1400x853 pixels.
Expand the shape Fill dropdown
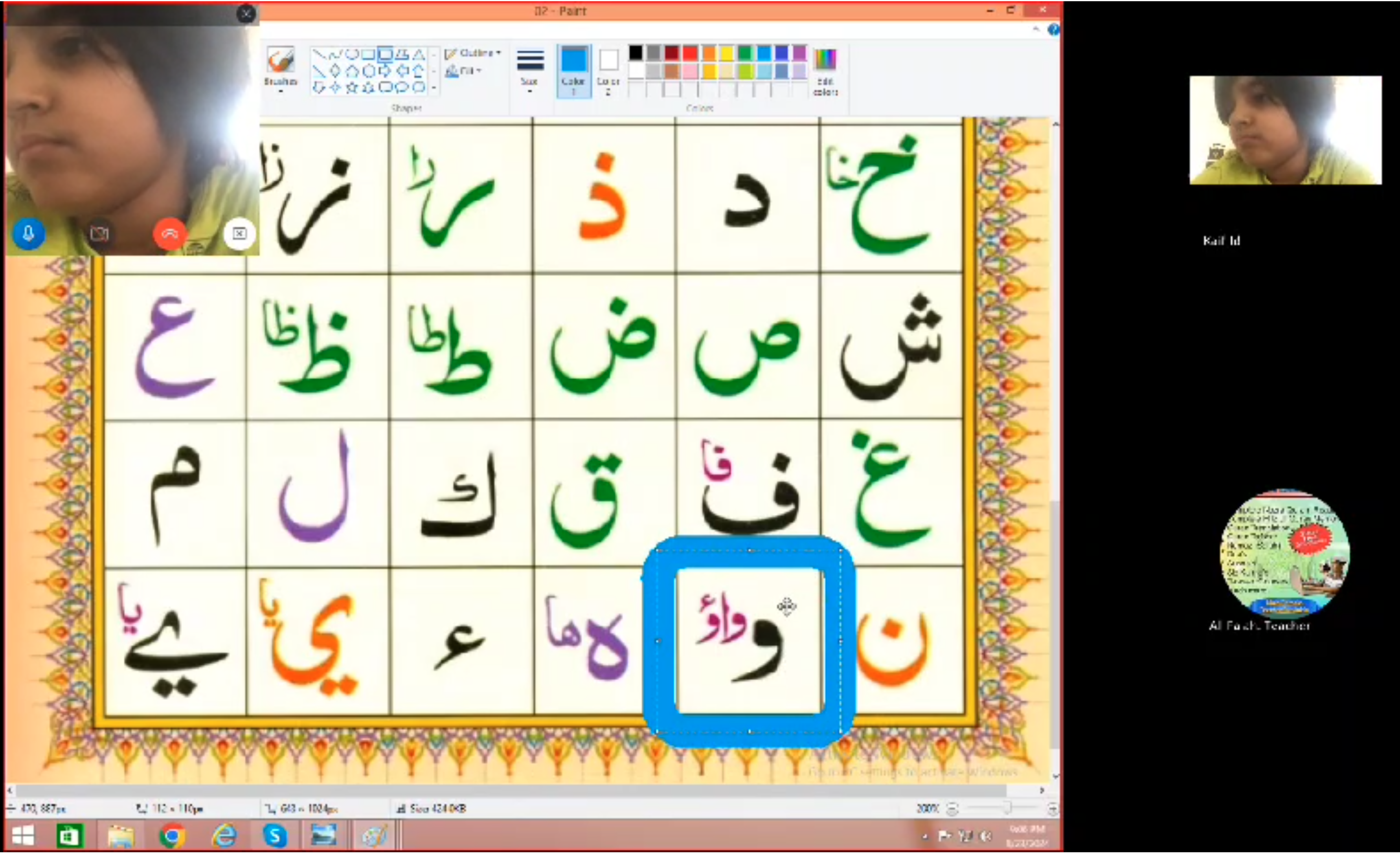pos(464,71)
